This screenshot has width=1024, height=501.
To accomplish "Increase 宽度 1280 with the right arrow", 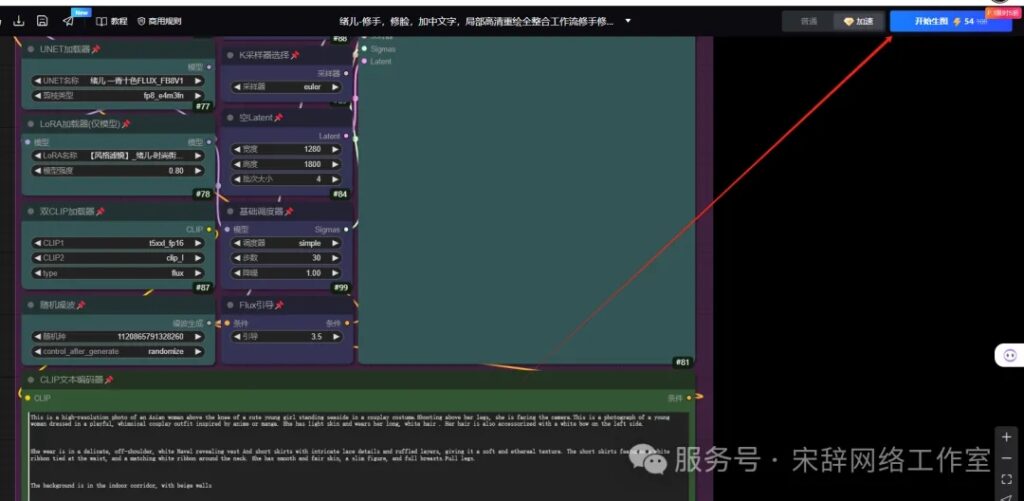I will [x=335, y=149].
